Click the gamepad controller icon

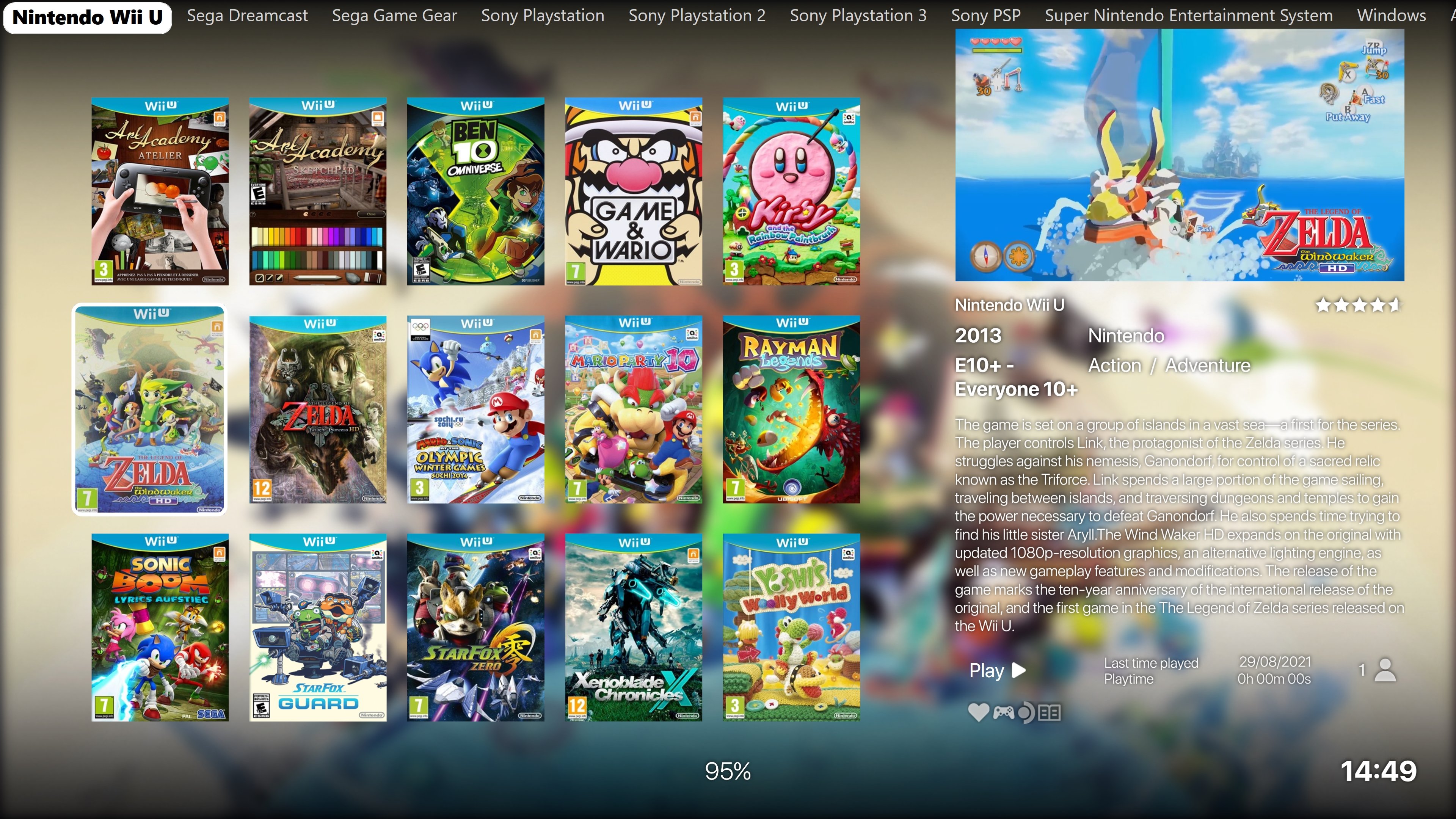(x=1003, y=712)
